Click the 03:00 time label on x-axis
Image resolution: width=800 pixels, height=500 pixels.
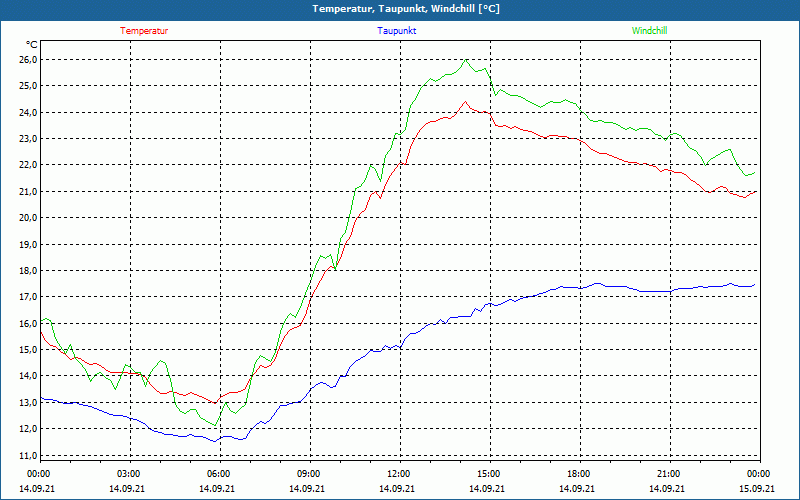click(128, 474)
